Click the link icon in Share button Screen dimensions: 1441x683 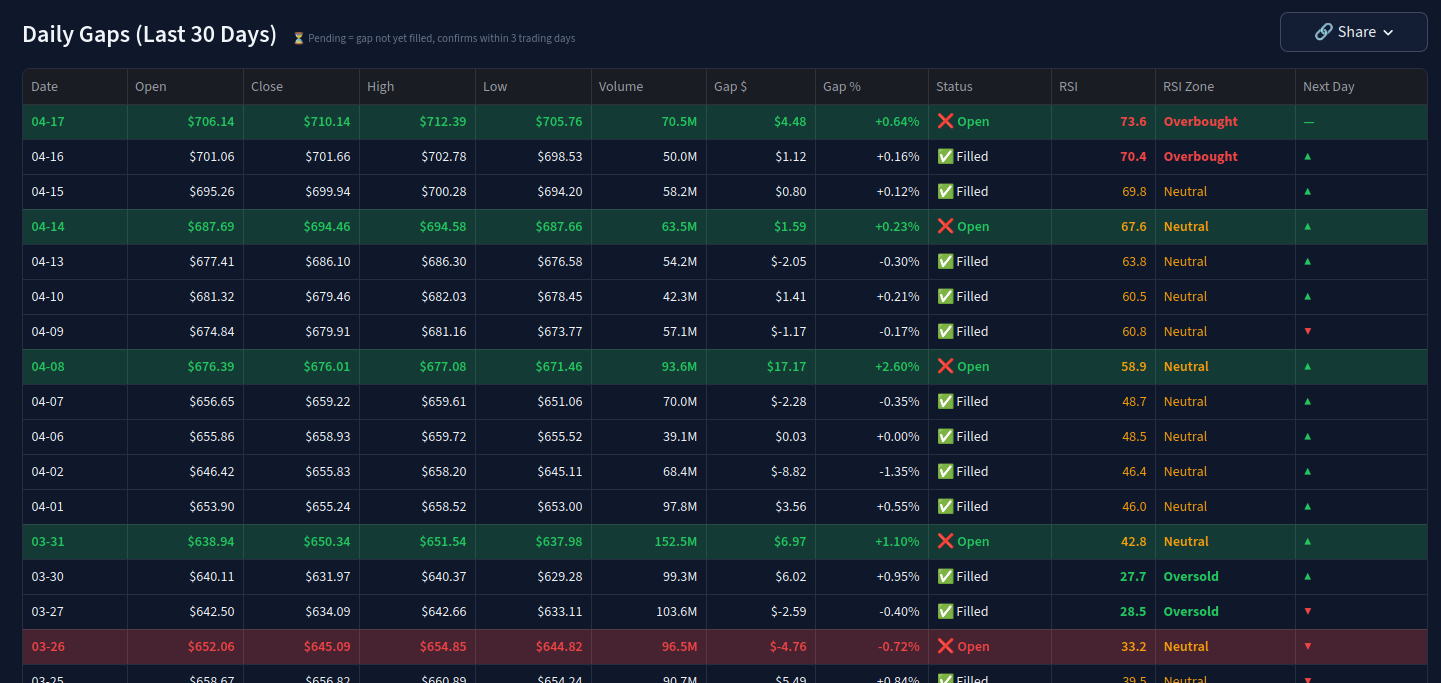pos(1323,32)
